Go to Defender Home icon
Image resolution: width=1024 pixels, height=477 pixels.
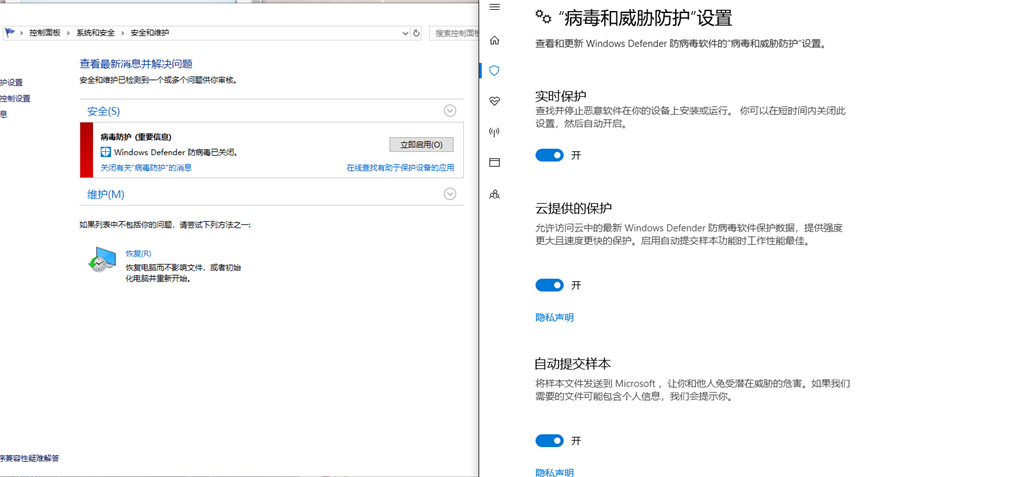pyautogui.click(x=494, y=41)
